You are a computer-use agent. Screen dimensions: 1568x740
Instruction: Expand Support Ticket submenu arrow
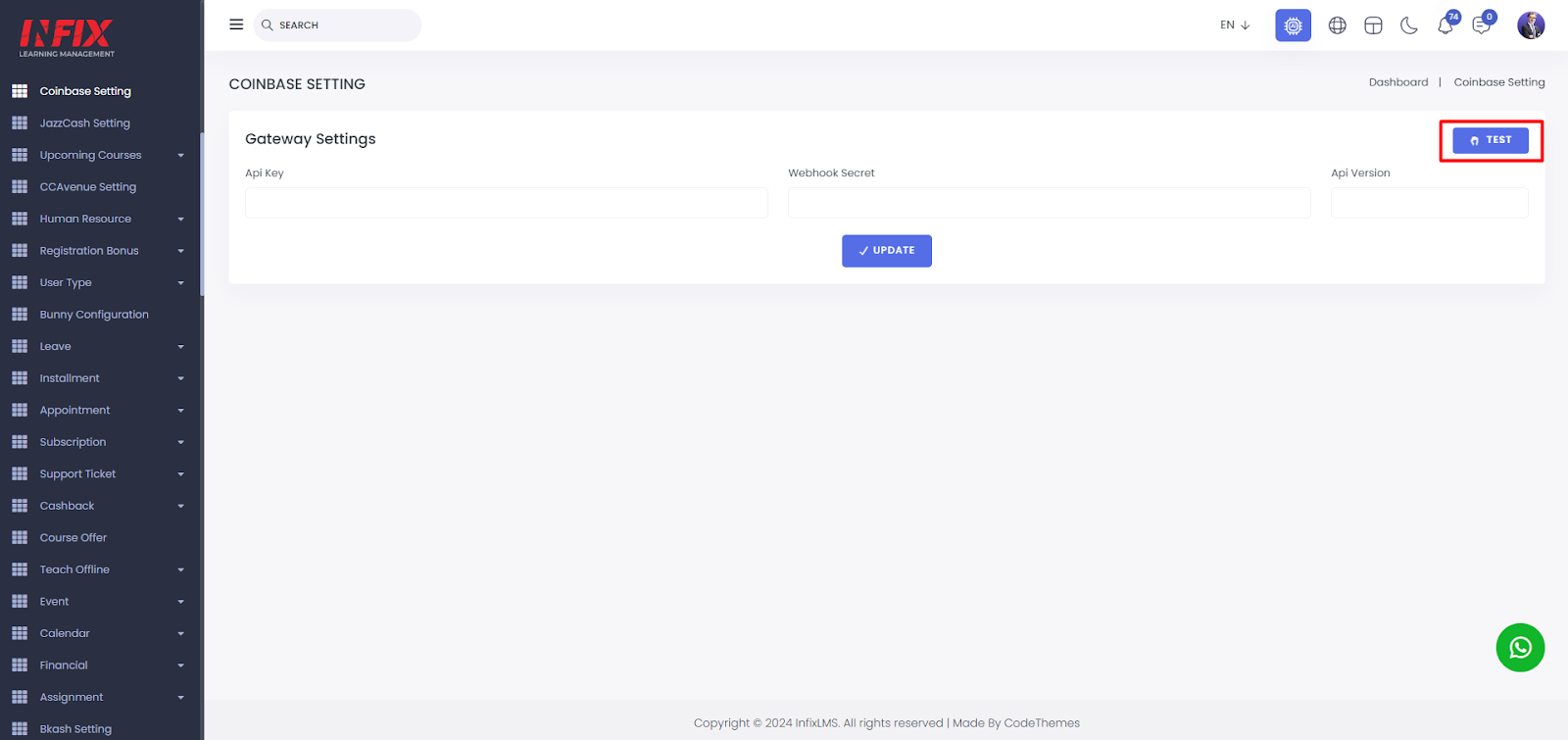click(180, 474)
